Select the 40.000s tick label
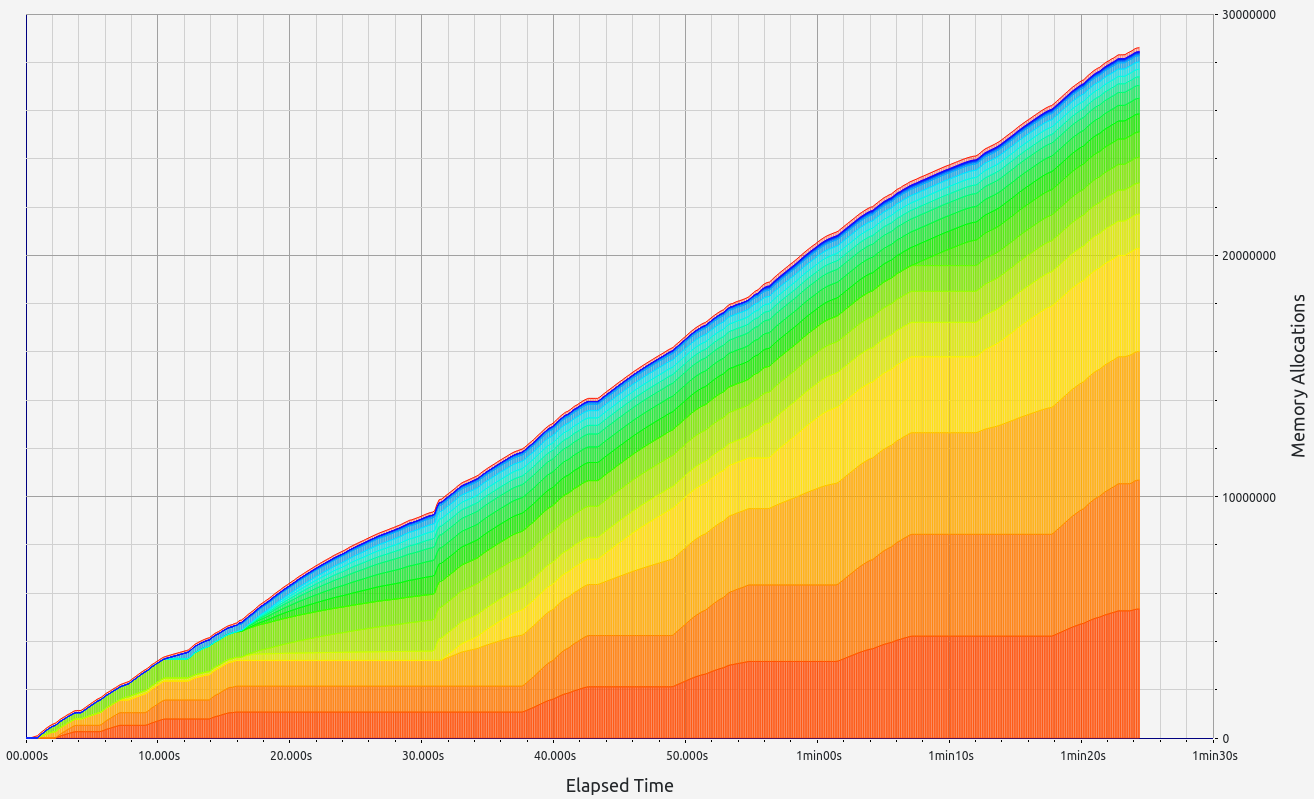The image size is (1314, 799). 554,756
